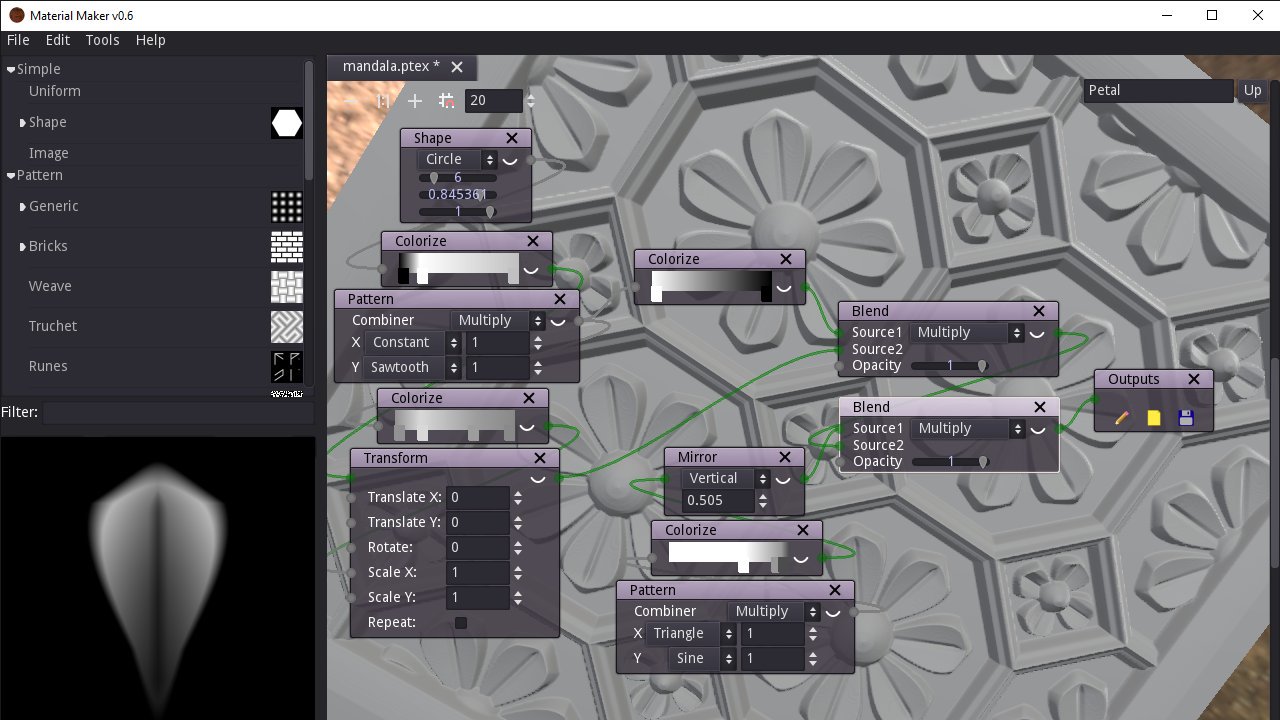
Task: Click the Up navigation button
Action: click(x=1252, y=90)
